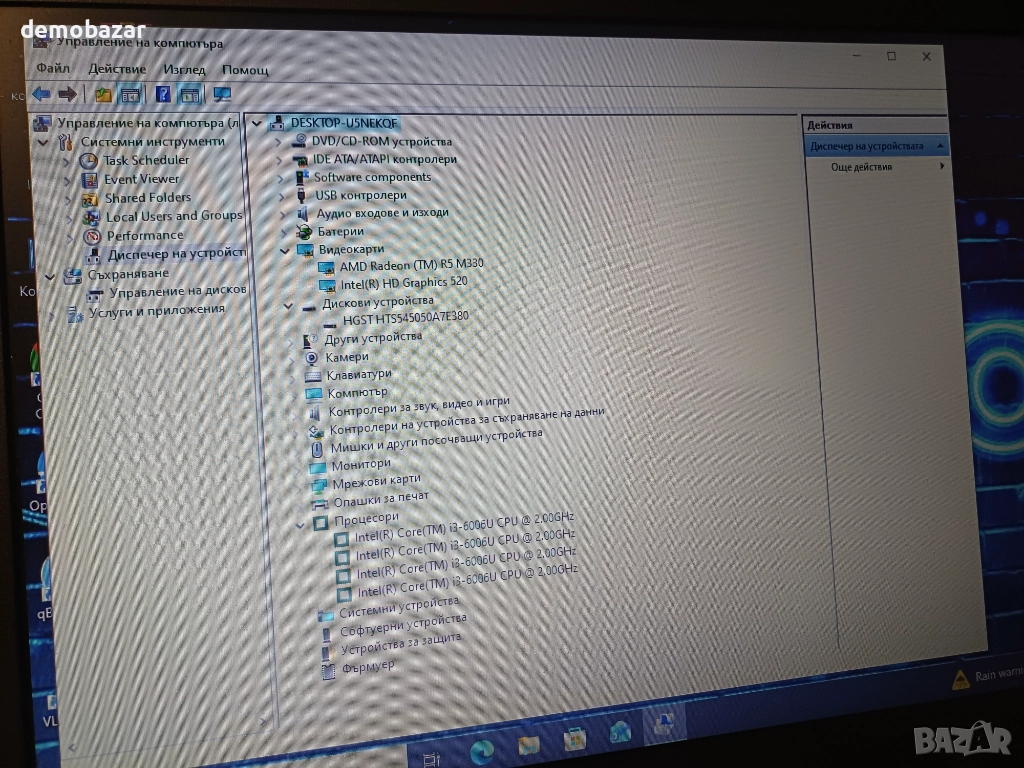This screenshot has height=768, width=1024.
Task: Collapse the Процесори category
Action: pyautogui.click(x=300, y=523)
